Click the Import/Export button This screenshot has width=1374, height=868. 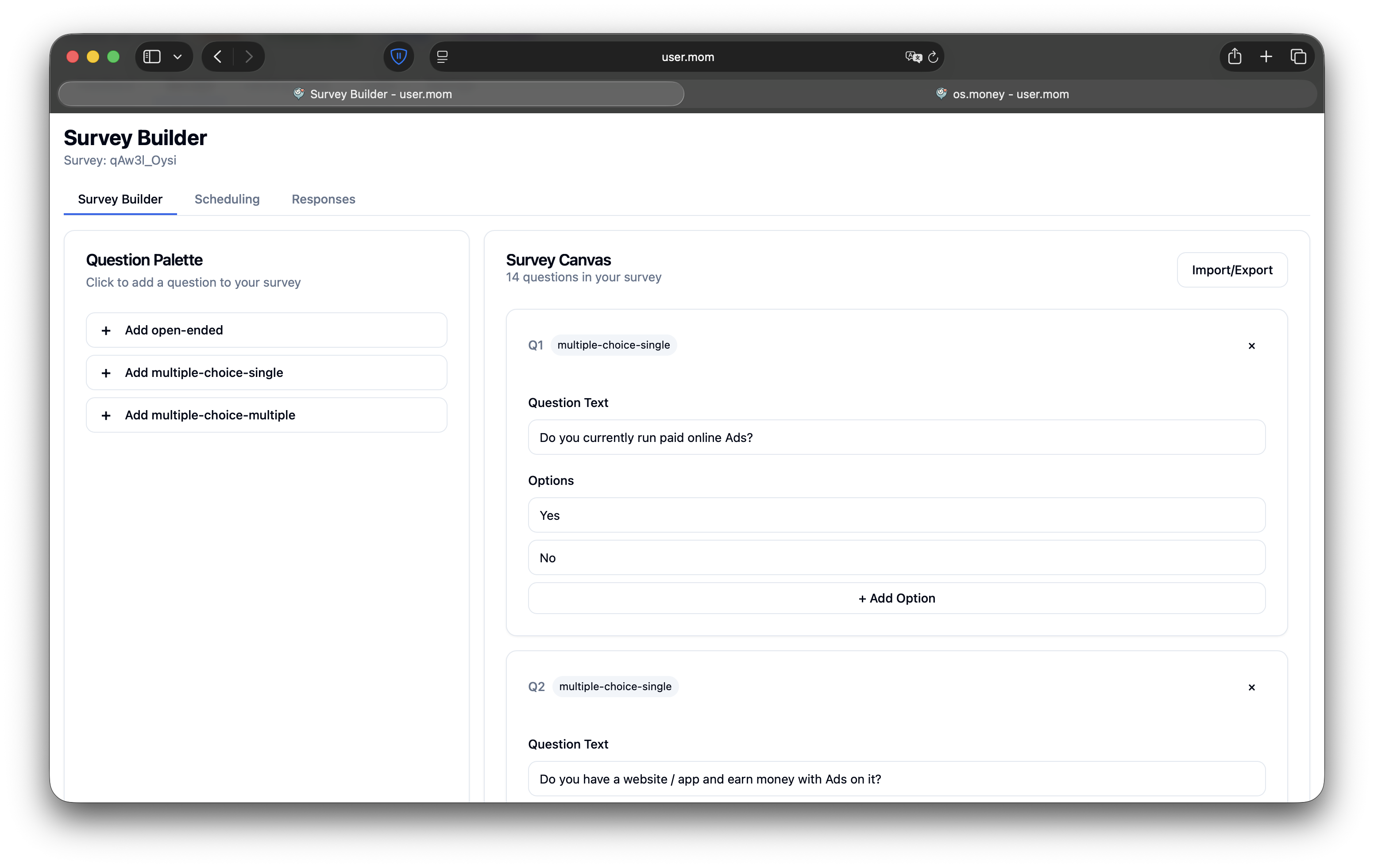click(1232, 270)
